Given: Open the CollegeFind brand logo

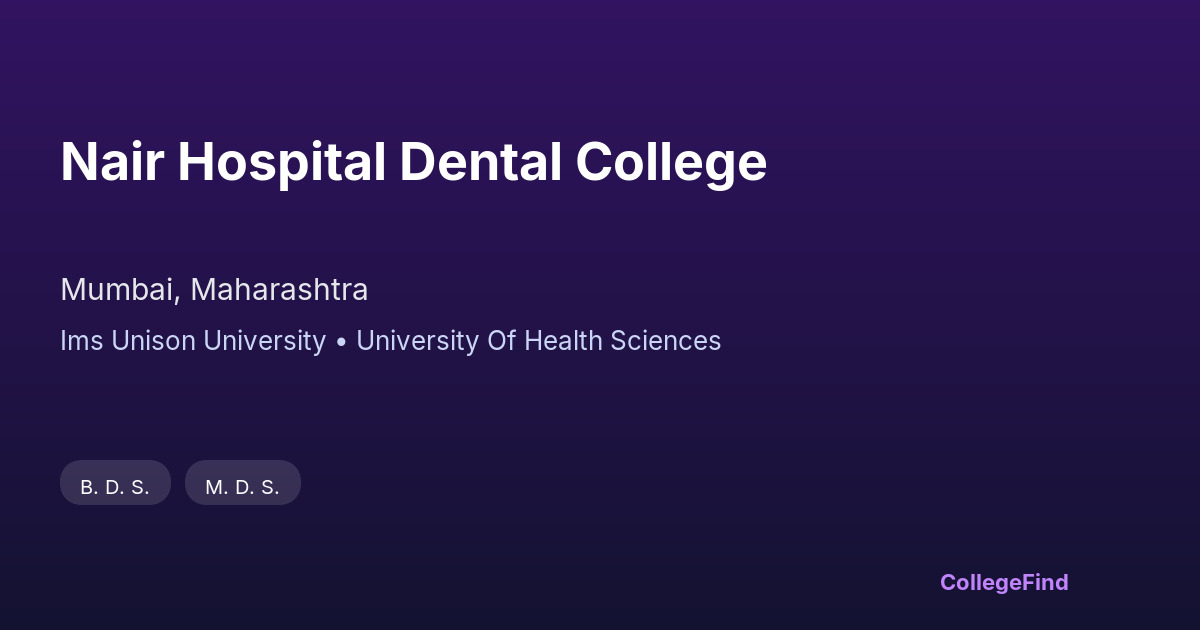Looking at the screenshot, I should 1003,582.
